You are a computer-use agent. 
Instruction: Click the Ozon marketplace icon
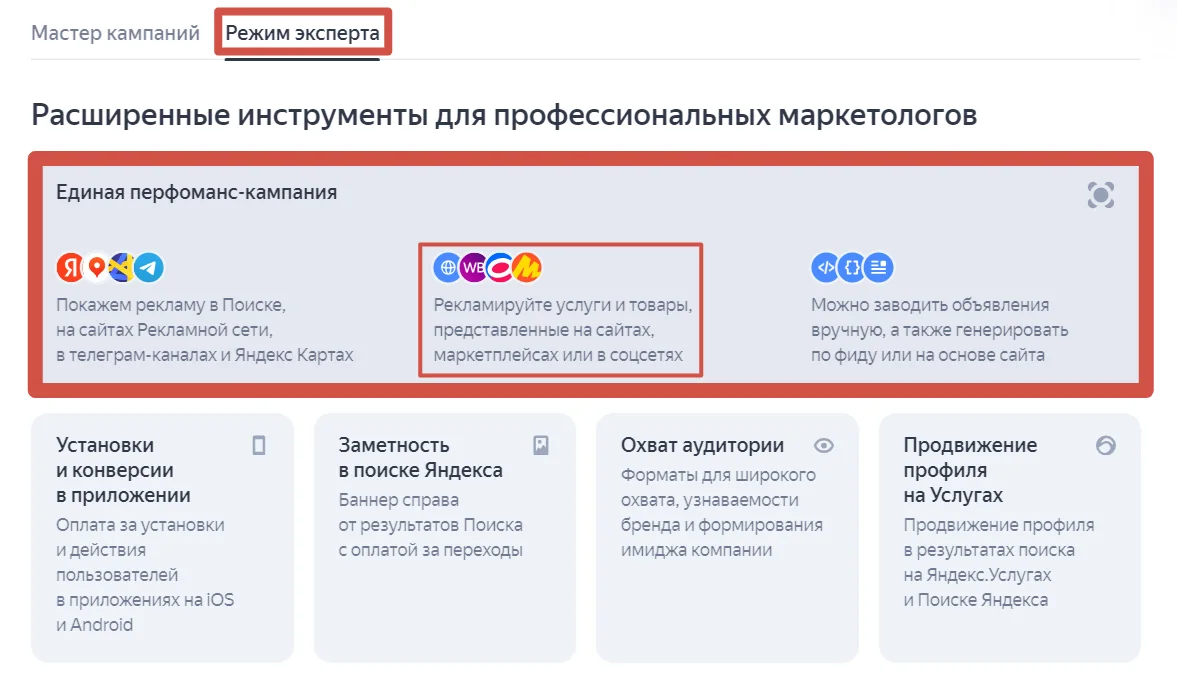(x=500, y=267)
